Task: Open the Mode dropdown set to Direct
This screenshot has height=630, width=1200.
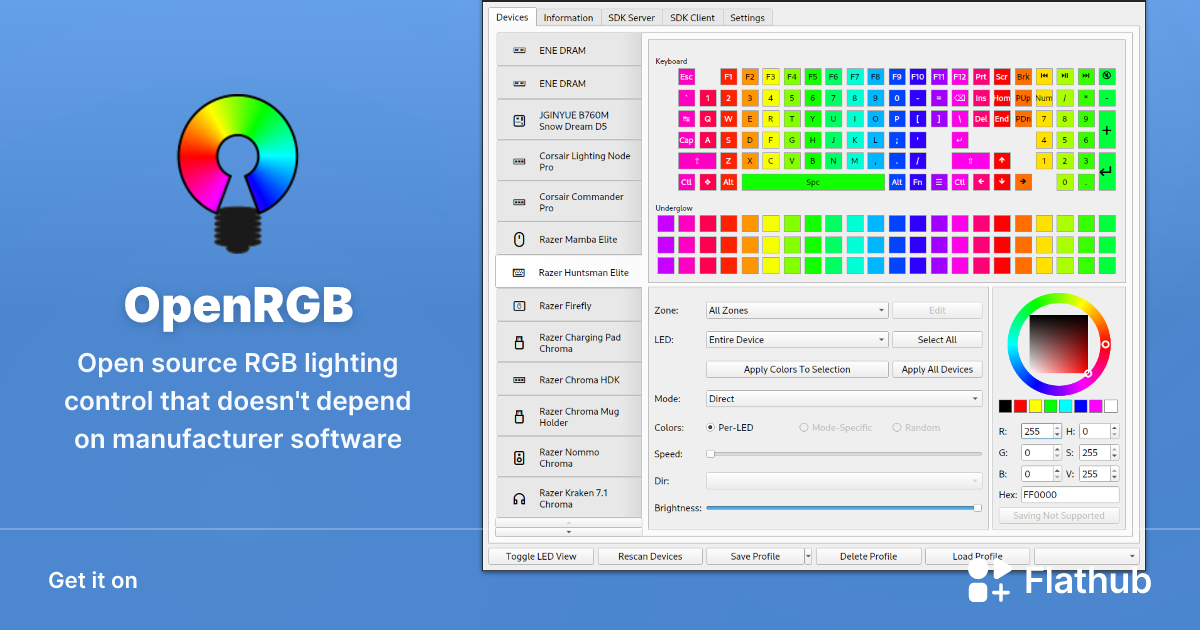Action: (x=843, y=399)
